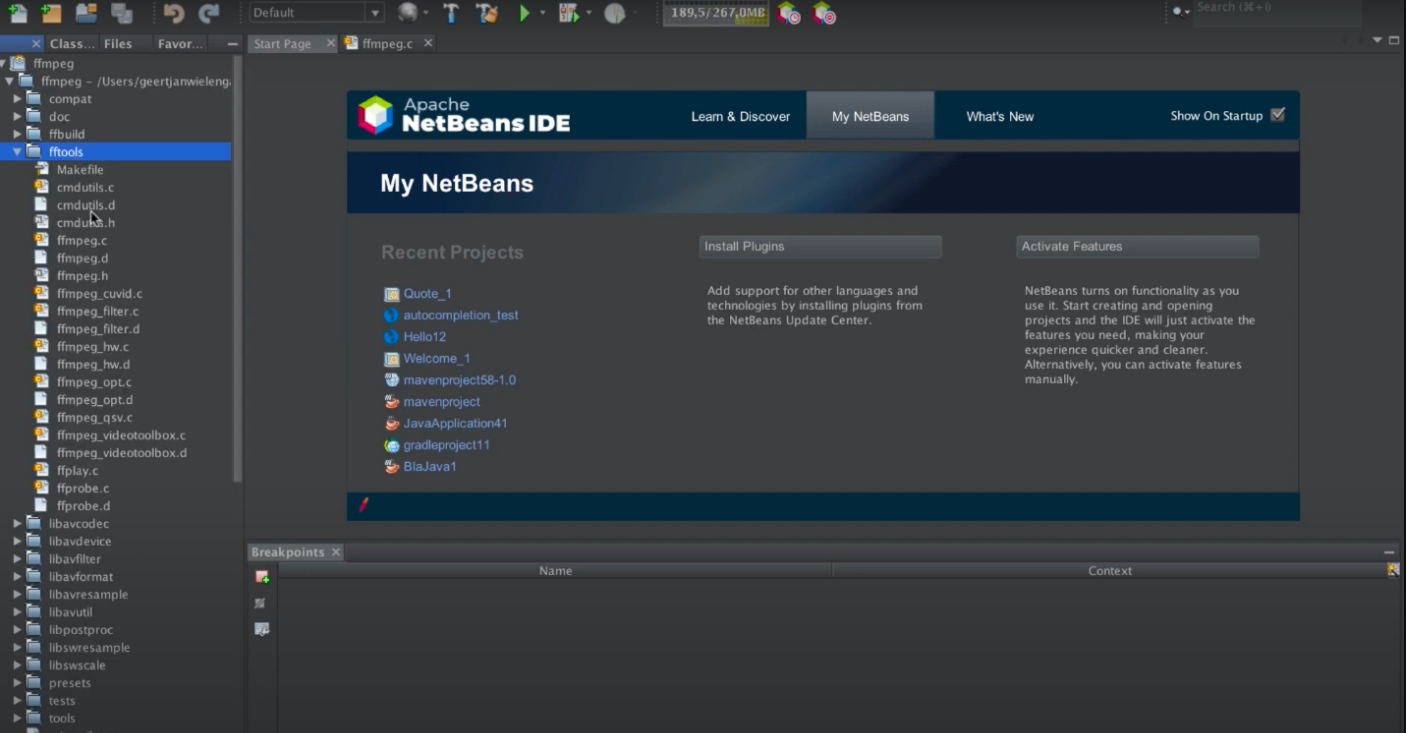Collapse the fftools folder
This screenshot has height=733, width=1406.
click(x=17, y=152)
